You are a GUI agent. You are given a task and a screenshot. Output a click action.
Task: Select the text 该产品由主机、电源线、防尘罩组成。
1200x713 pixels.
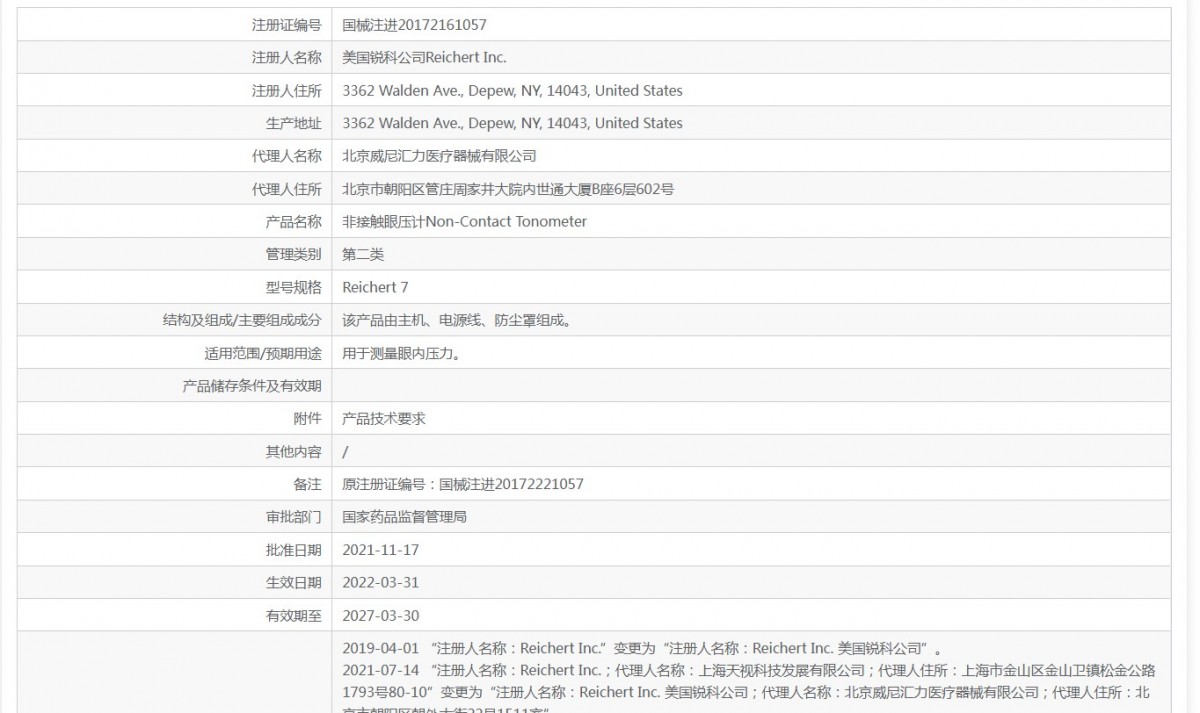click(x=460, y=321)
